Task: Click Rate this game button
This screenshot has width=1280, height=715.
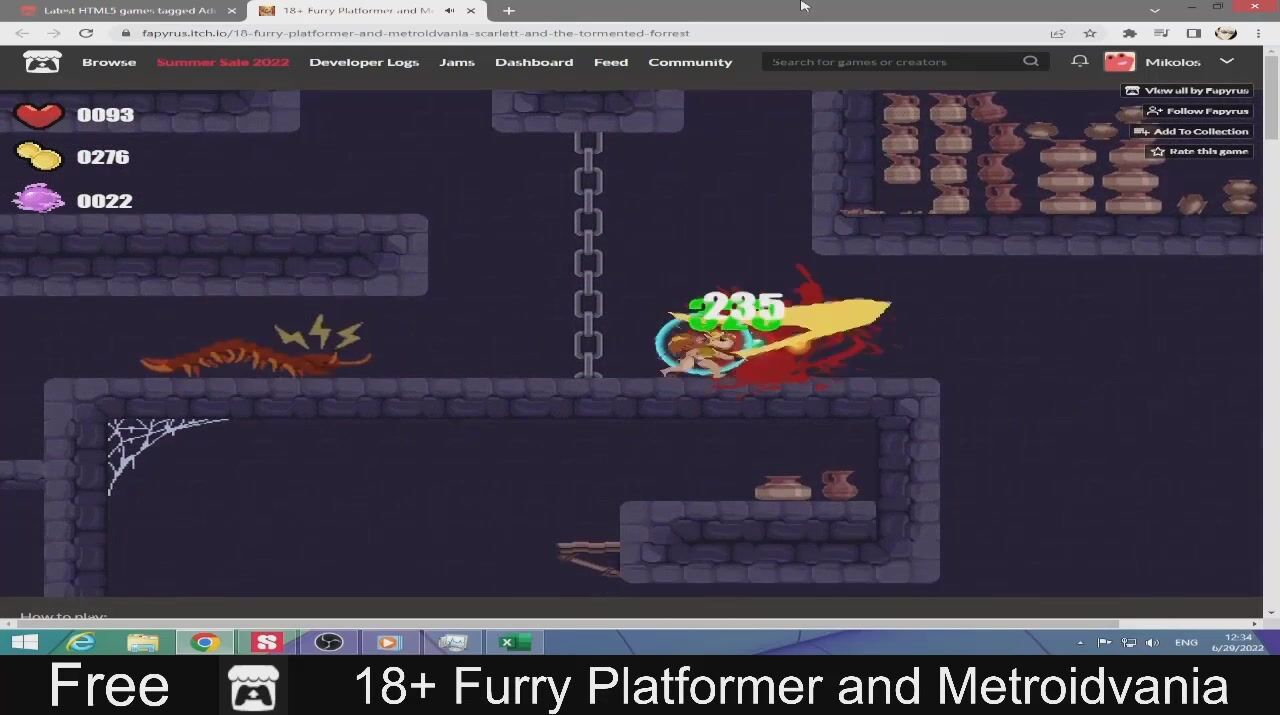Action: pyautogui.click(x=1199, y=151)
